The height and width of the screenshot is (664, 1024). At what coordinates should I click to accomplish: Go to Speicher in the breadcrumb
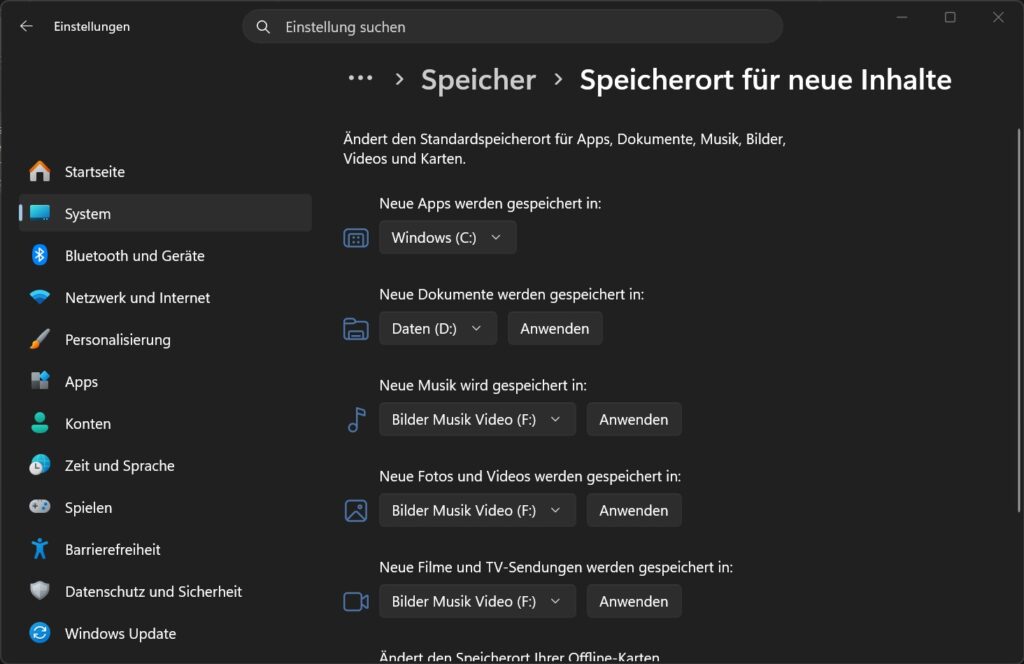(478, 80)
